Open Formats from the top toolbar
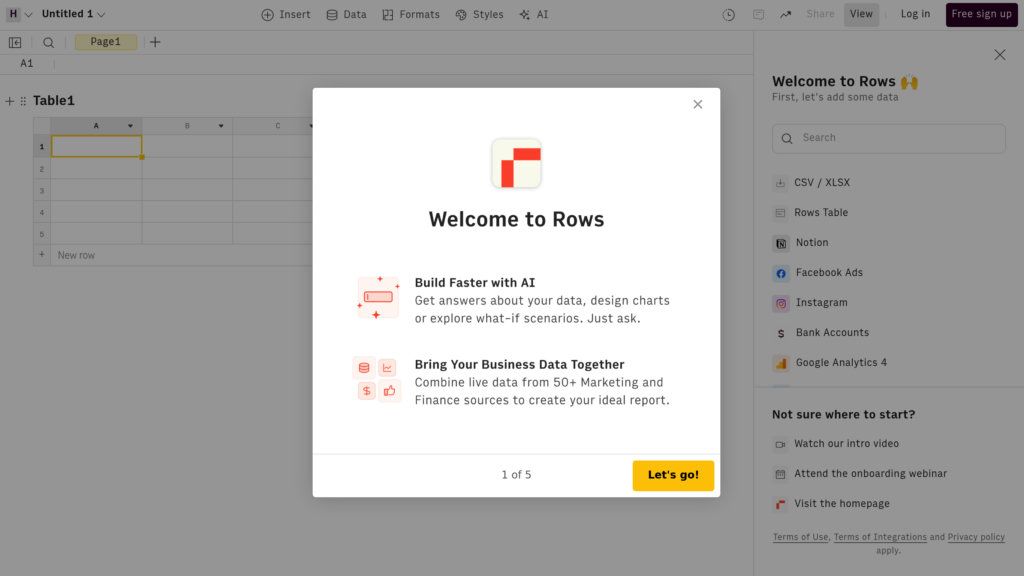This screenshot has height=576, width=1024. 386,14
